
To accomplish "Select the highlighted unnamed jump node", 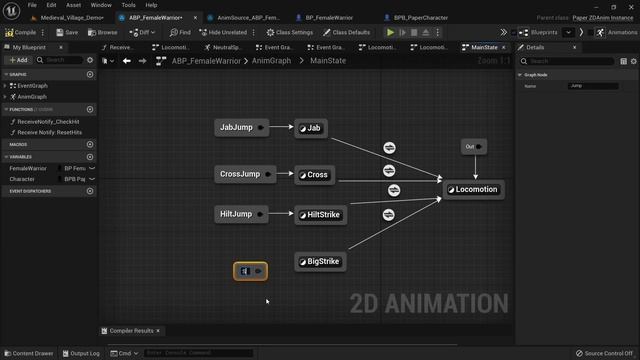I will click(x=251, y=271).
